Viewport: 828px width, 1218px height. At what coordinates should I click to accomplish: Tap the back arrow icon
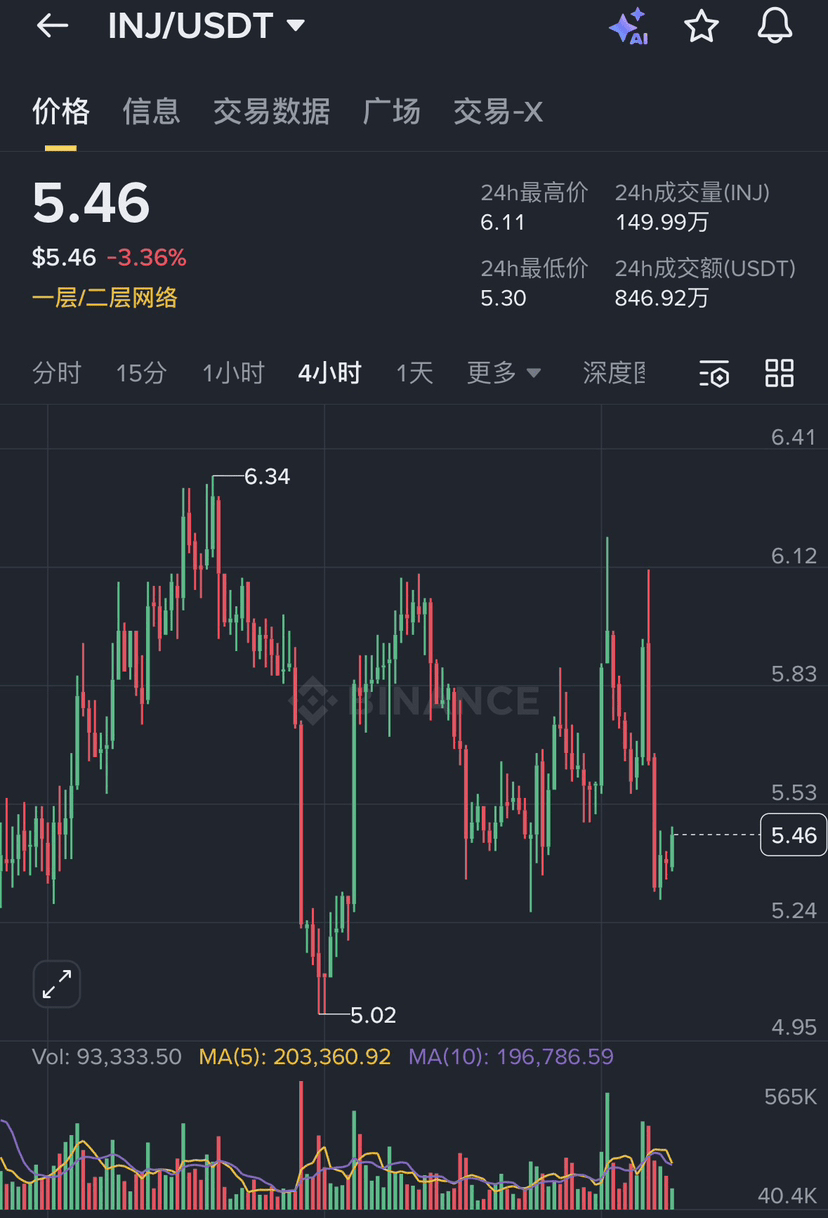point(52,27)
